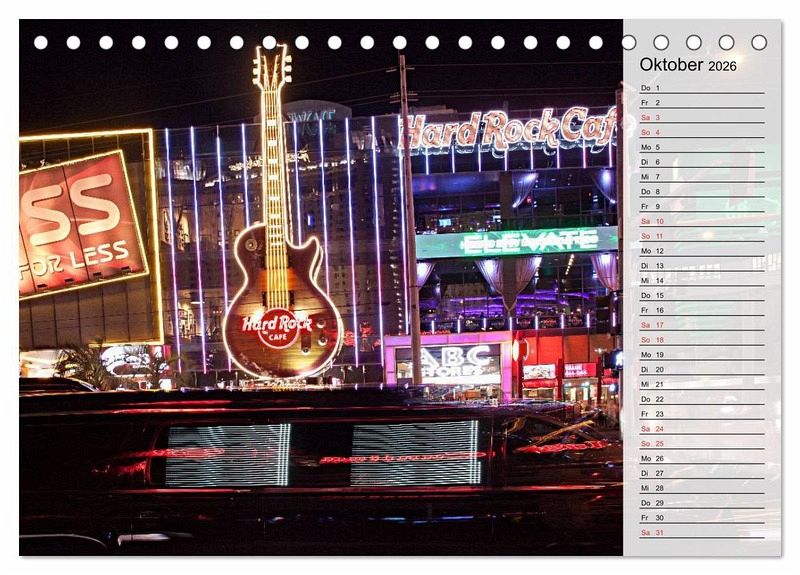Select the date row 'Fr 9'
The image size is (800, 575).
point(702,206)
